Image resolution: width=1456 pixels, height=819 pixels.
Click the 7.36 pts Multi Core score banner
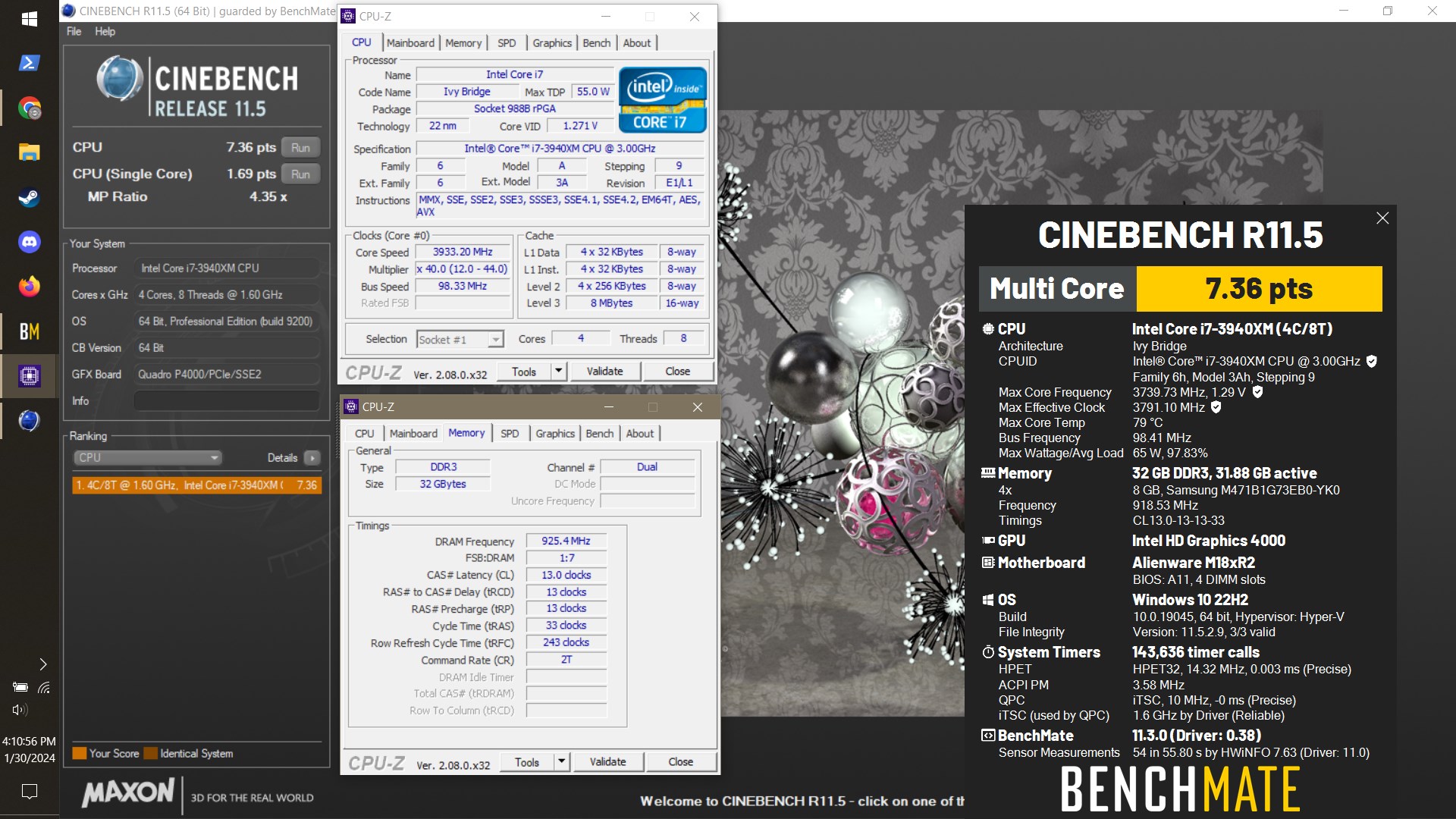1259,289
